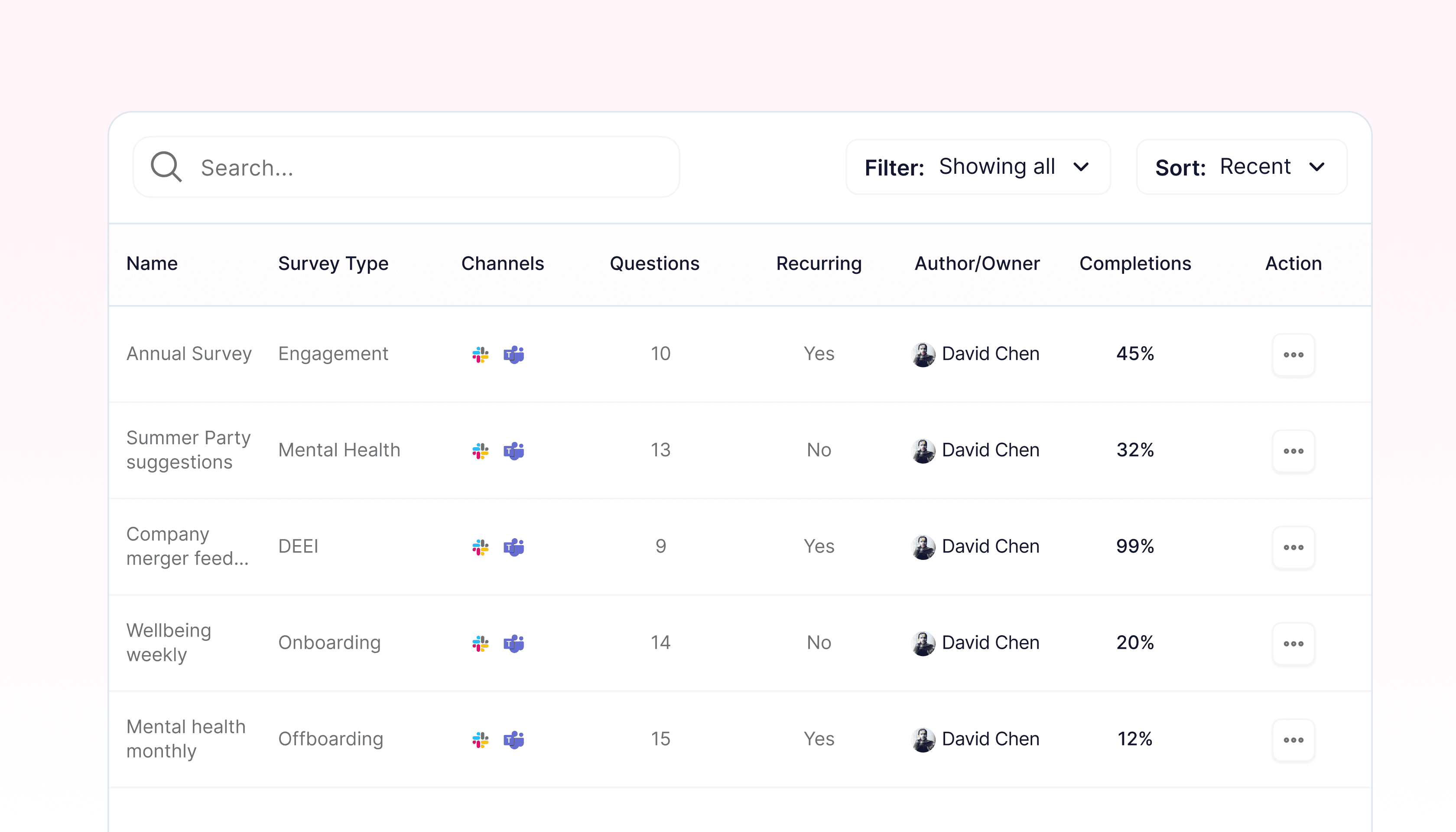Click David Chen avatar in Annual Survey row
Viewport: 1456px width, 832px height.
click(923, 354)
